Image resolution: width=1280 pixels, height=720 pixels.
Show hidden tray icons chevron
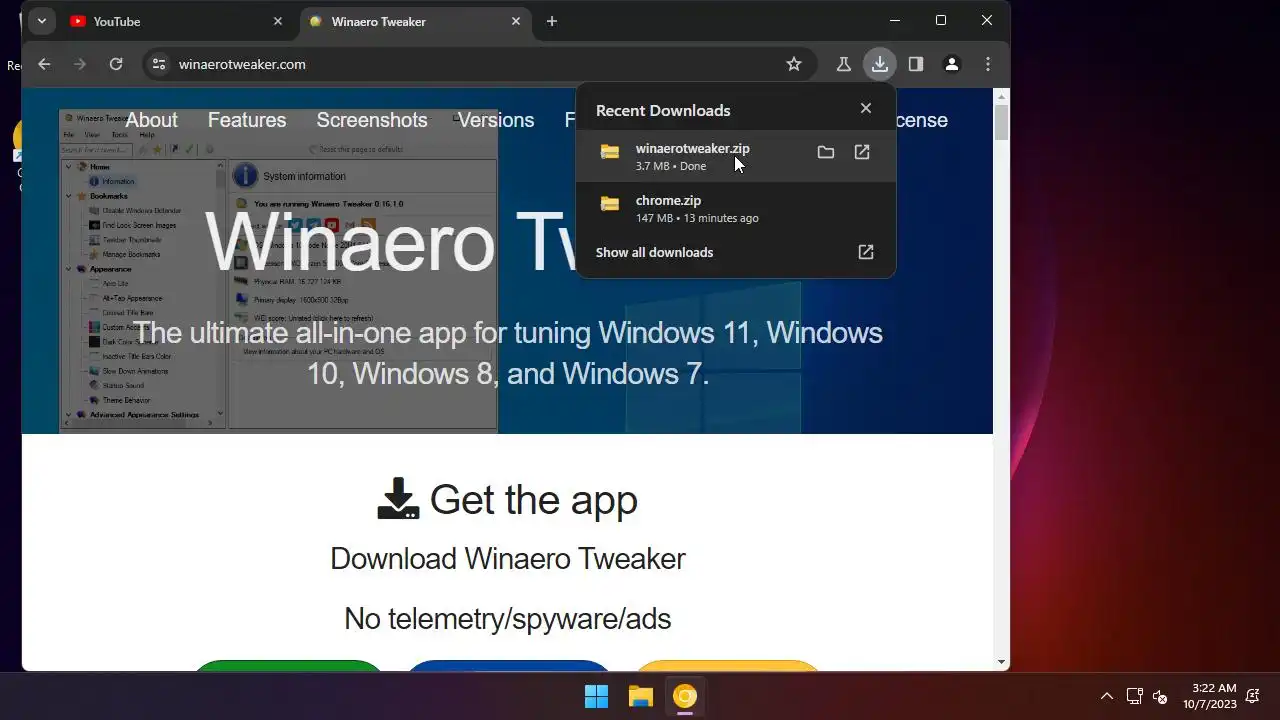pos(1106,696)
